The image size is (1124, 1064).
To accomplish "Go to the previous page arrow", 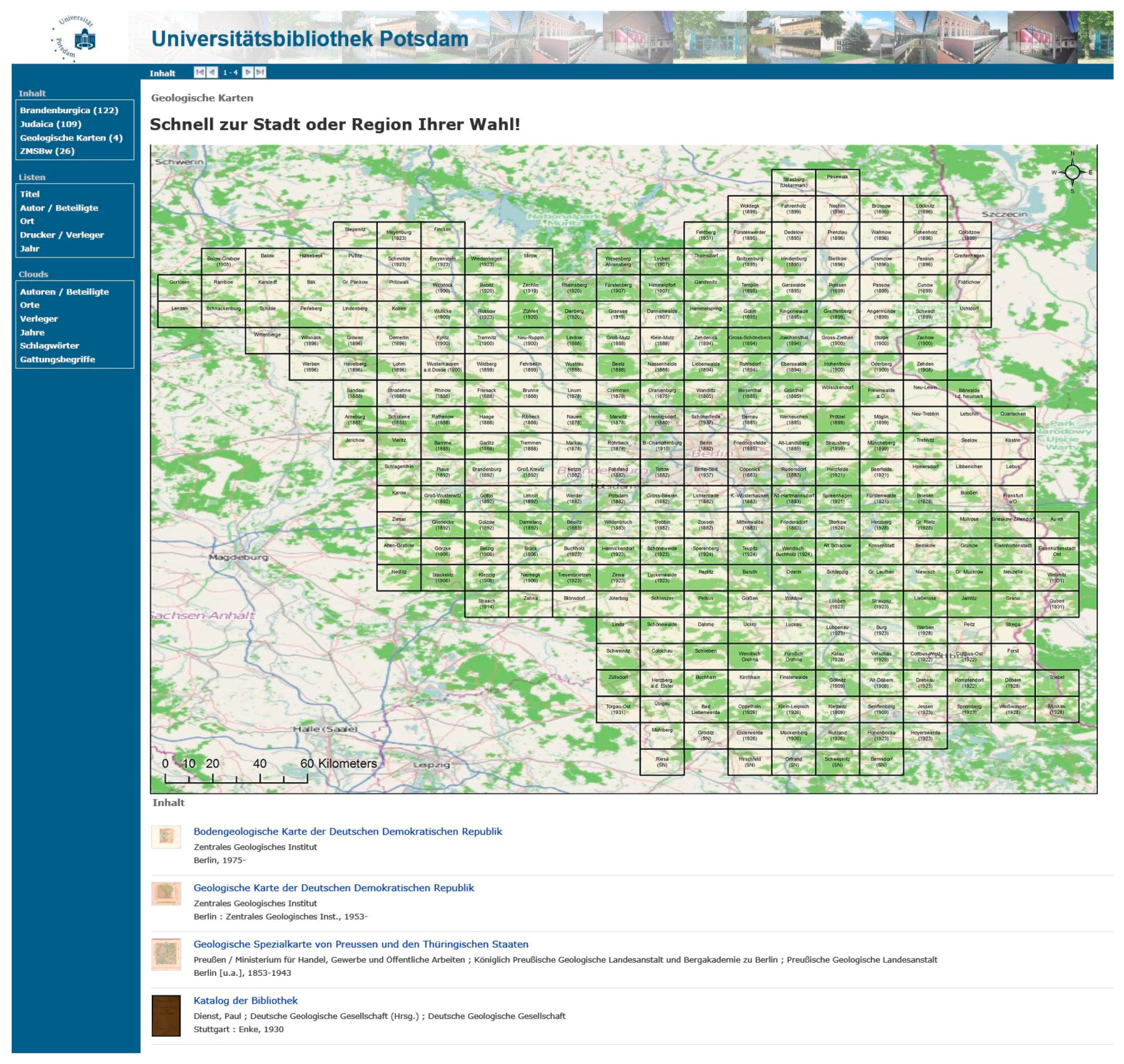I will 212,73.
